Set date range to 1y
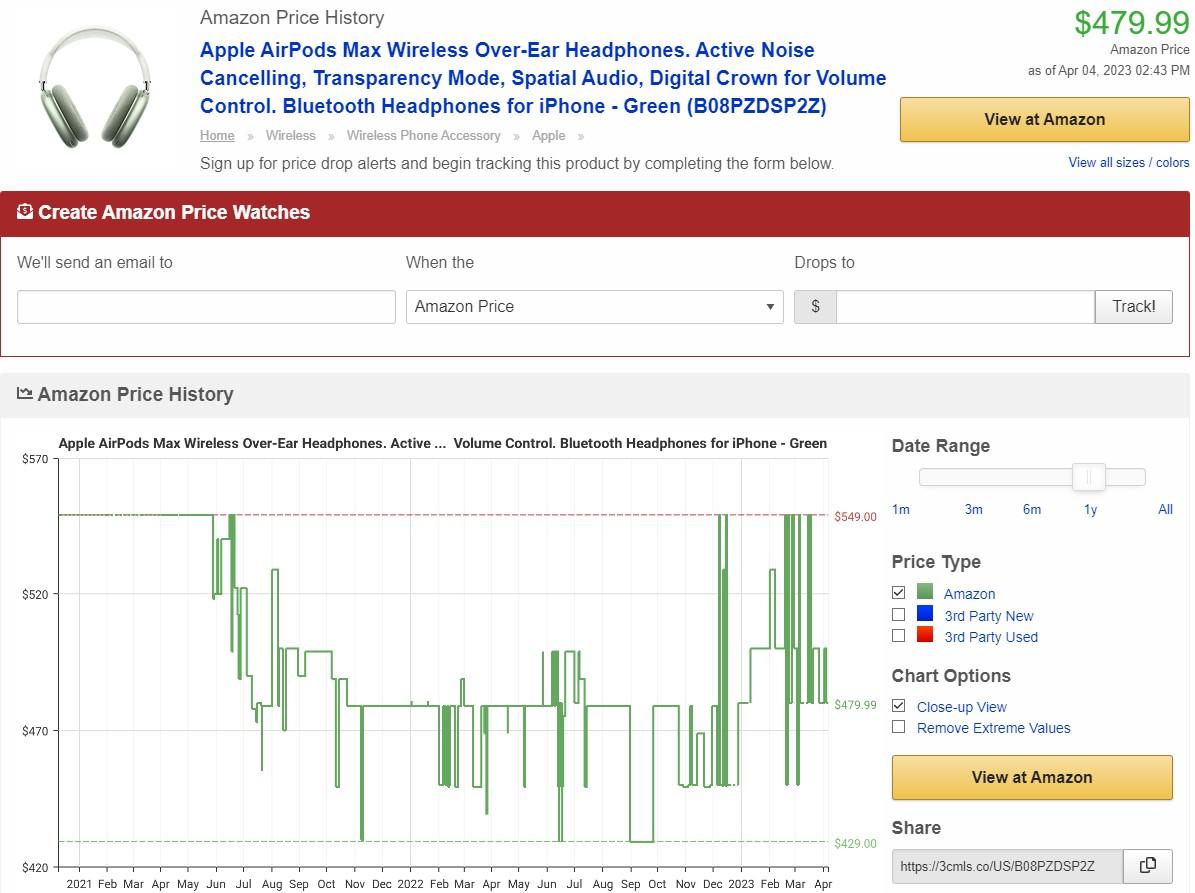 (1091, 509)
